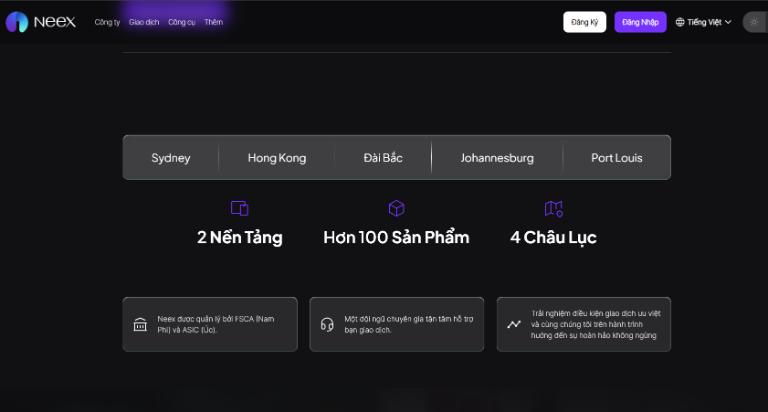The width and height of the screenshot is (768, 412).
Task: Open the Công ty menu
Action: pyautogui.click(x=107, y=22)
